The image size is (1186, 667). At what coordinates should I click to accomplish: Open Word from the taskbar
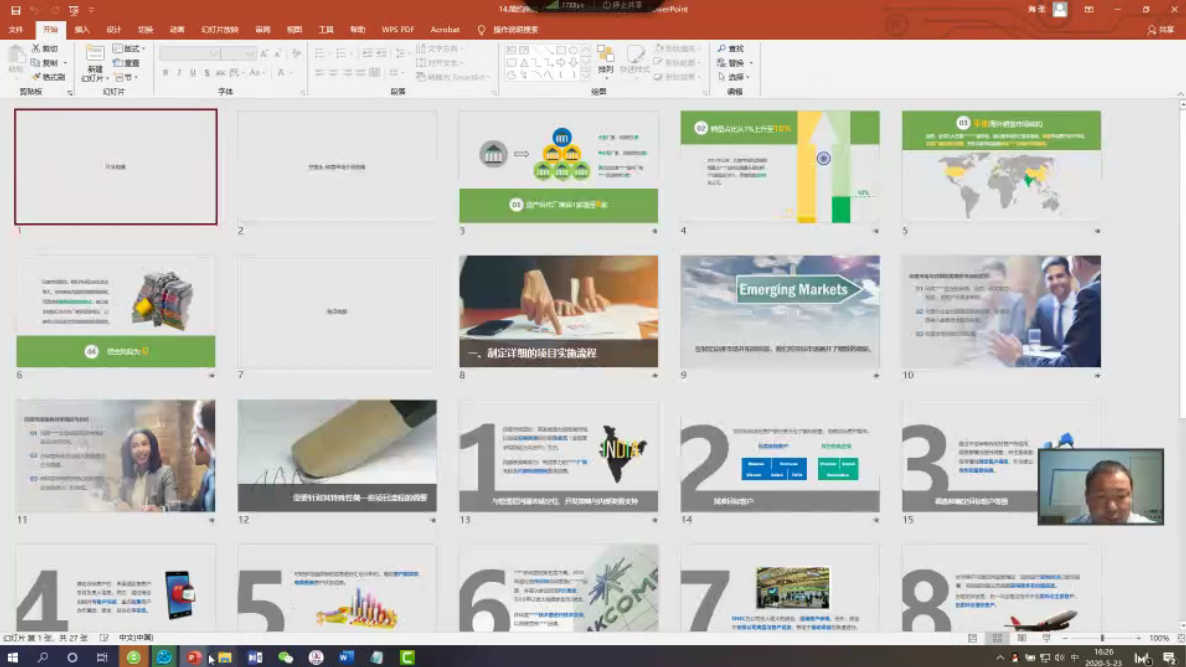pyautogui.click(x=346, y=657)
